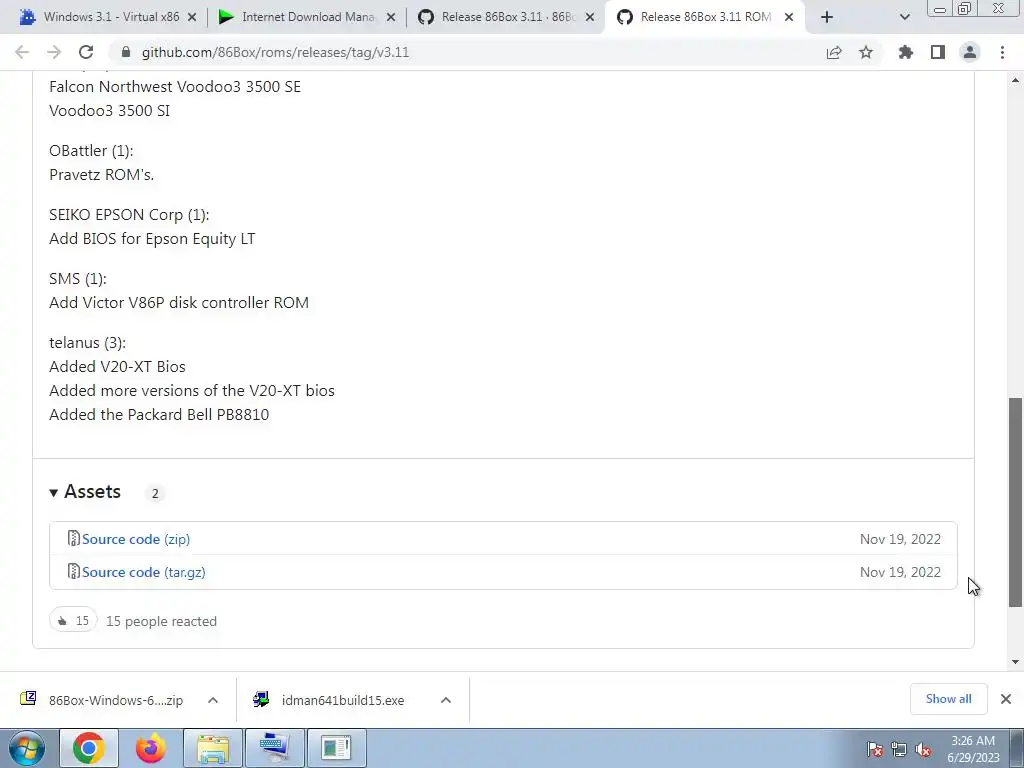Click the muted volume tray icon

(923, 750)
